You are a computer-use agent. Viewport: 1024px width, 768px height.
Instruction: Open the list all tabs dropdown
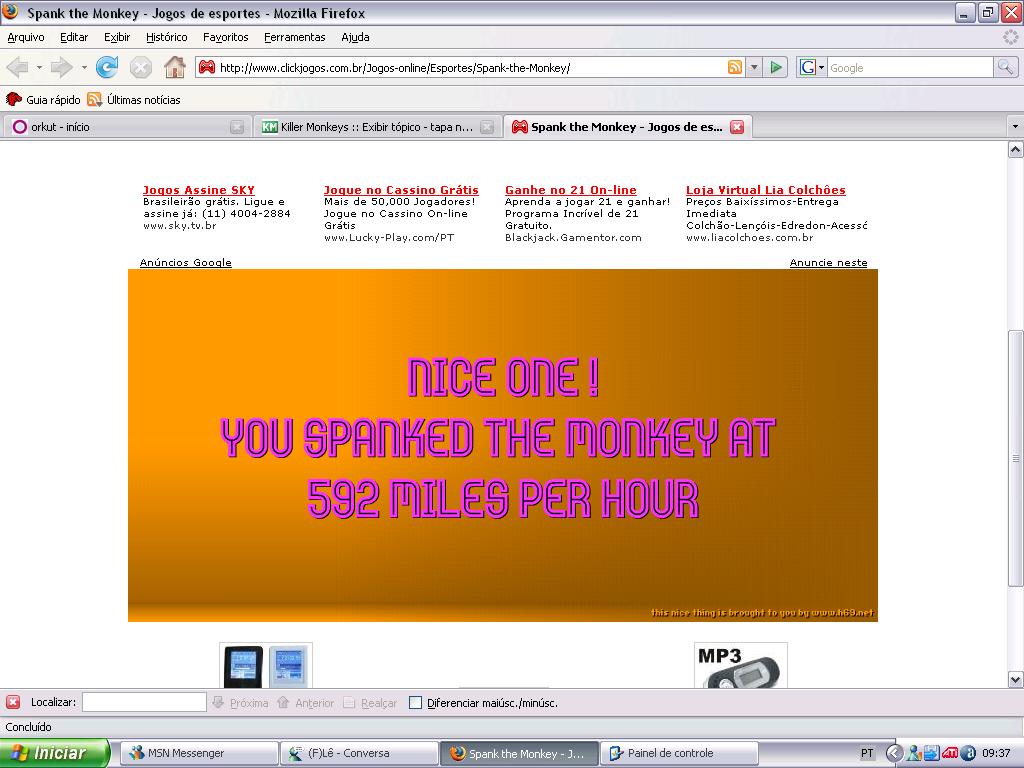(1015, 127)
